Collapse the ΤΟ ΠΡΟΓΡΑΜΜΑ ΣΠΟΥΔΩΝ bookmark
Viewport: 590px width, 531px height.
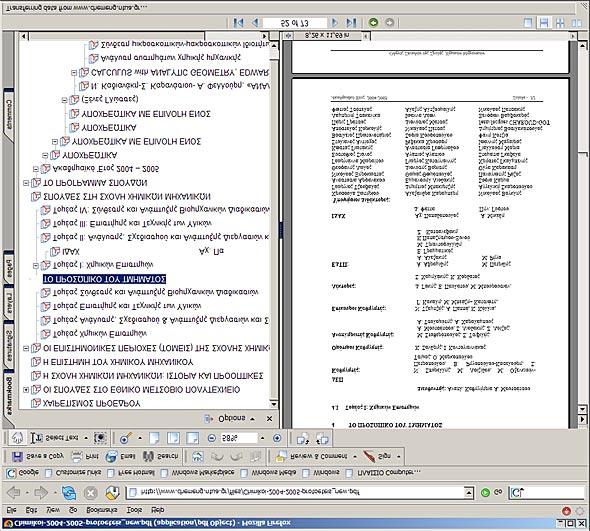26,183
